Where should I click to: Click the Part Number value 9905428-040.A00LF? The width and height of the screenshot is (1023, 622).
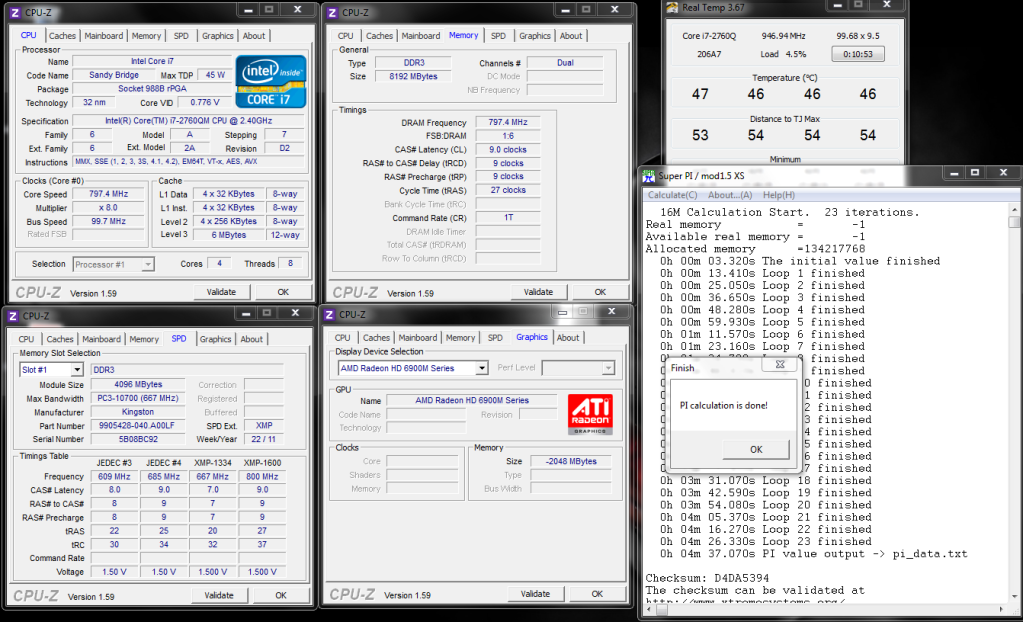[x=138, y=426]
